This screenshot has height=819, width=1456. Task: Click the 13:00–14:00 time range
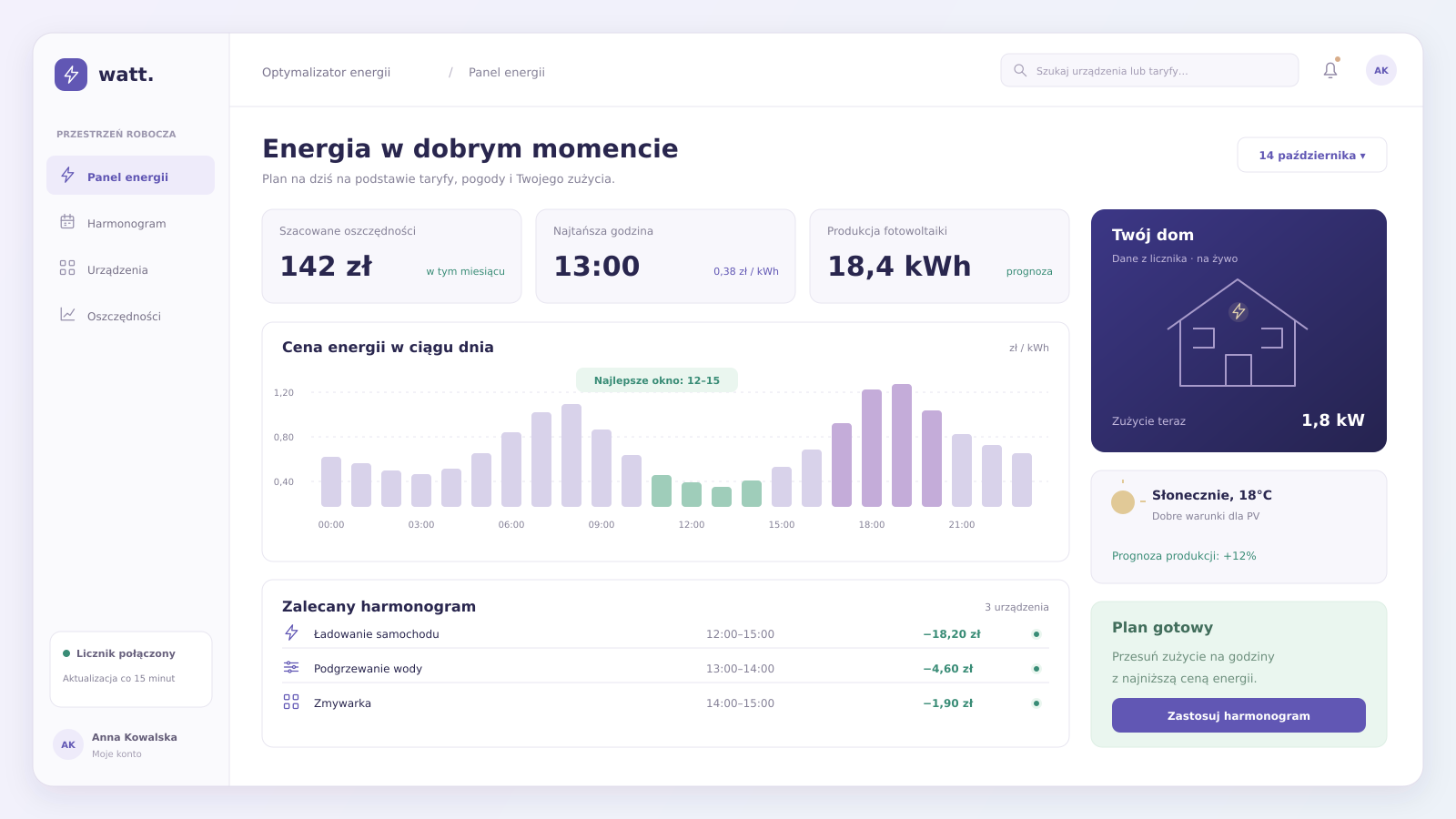(740, 669)
